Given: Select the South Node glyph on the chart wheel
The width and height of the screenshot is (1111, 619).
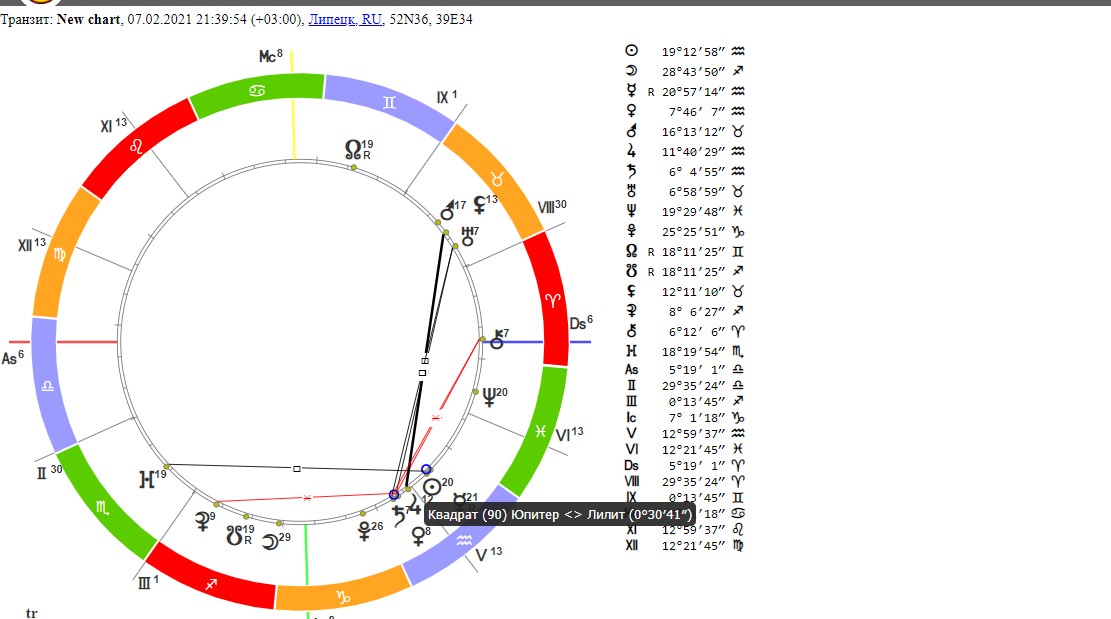Looking at the screenshot, I should pyautogui.click(x=235, y=535).
